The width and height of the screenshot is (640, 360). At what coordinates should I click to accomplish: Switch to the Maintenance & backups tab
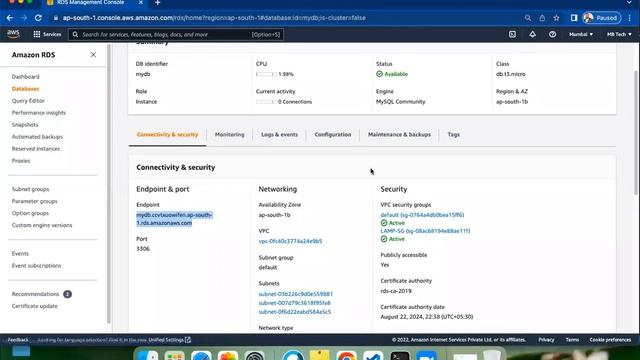click(x=399, y=134)
